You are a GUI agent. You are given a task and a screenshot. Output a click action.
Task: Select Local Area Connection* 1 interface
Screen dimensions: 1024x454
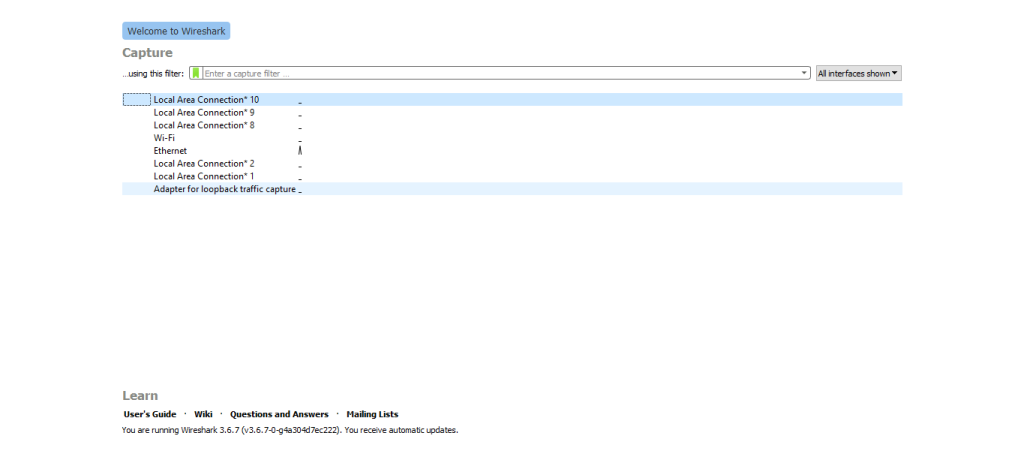203,176
